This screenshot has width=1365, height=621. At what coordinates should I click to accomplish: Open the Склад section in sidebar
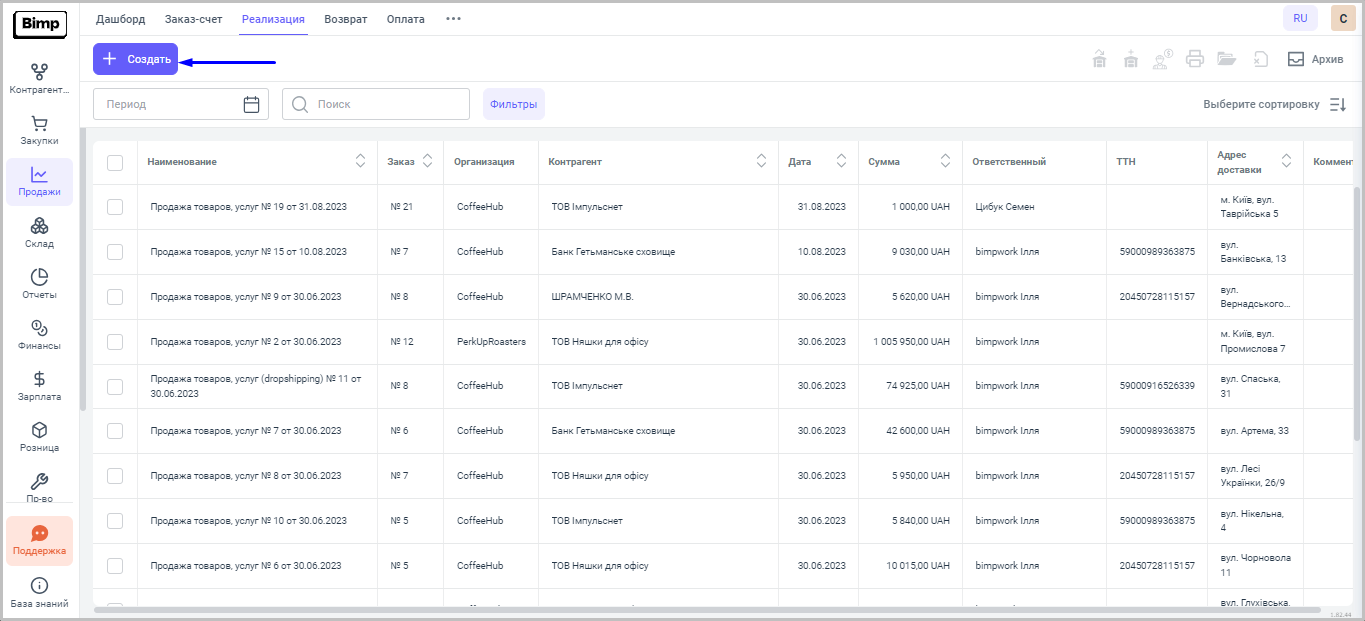[39, 233]
